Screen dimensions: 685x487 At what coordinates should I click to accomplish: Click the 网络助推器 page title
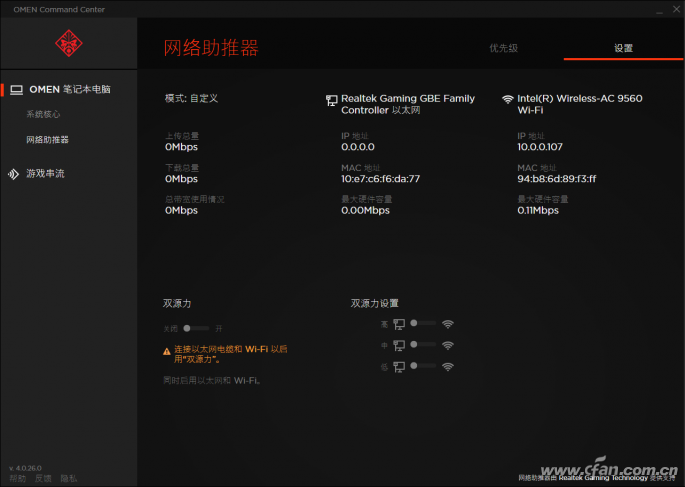click(211, 48)
